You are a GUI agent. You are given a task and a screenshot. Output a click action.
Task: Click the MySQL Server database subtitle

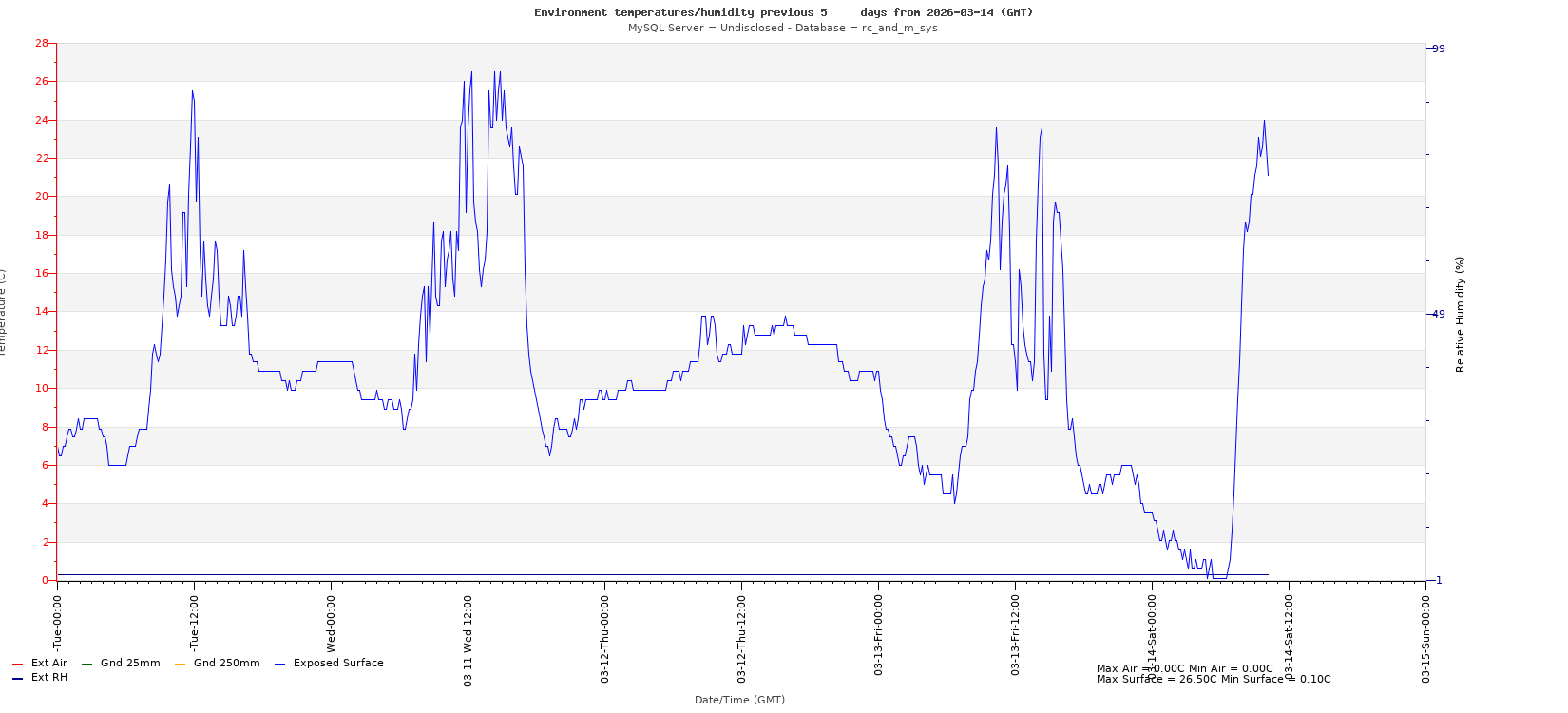782,29
